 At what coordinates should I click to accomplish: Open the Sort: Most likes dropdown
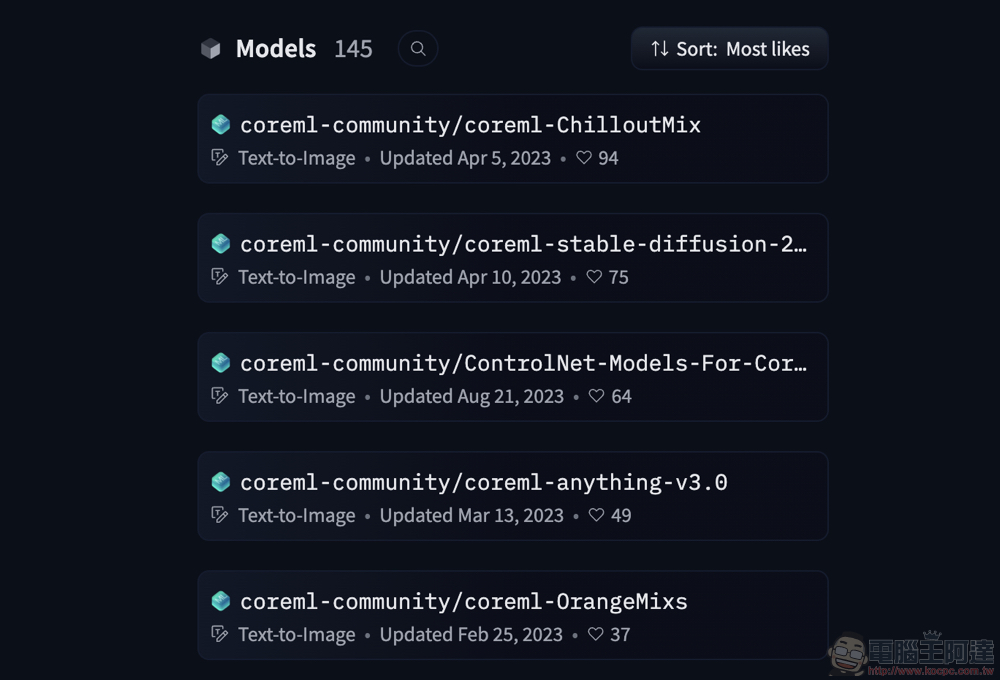pos(730,48)
